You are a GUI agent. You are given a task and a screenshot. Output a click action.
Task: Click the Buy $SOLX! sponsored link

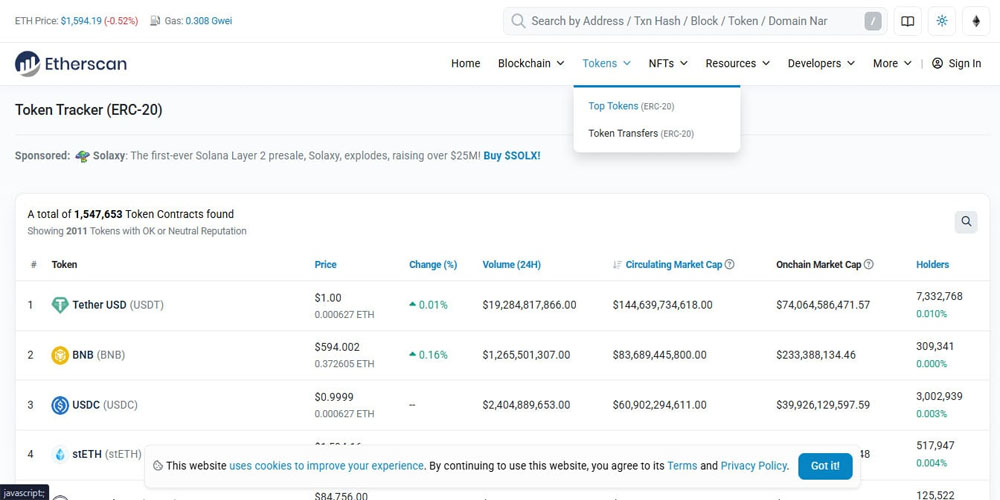coord(512,156)
